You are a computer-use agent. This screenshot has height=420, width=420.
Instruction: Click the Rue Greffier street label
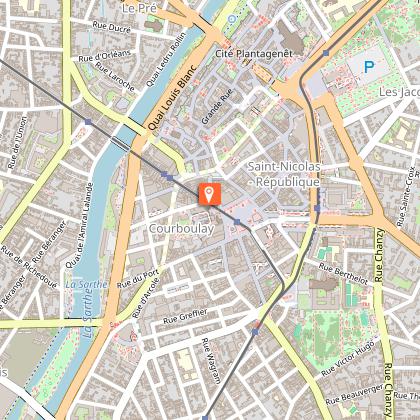coord(185,316)
